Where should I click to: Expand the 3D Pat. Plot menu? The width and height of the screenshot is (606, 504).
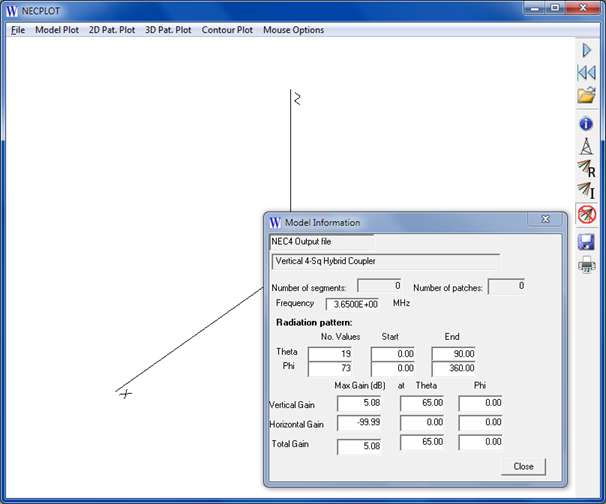(x=168, y=30)
